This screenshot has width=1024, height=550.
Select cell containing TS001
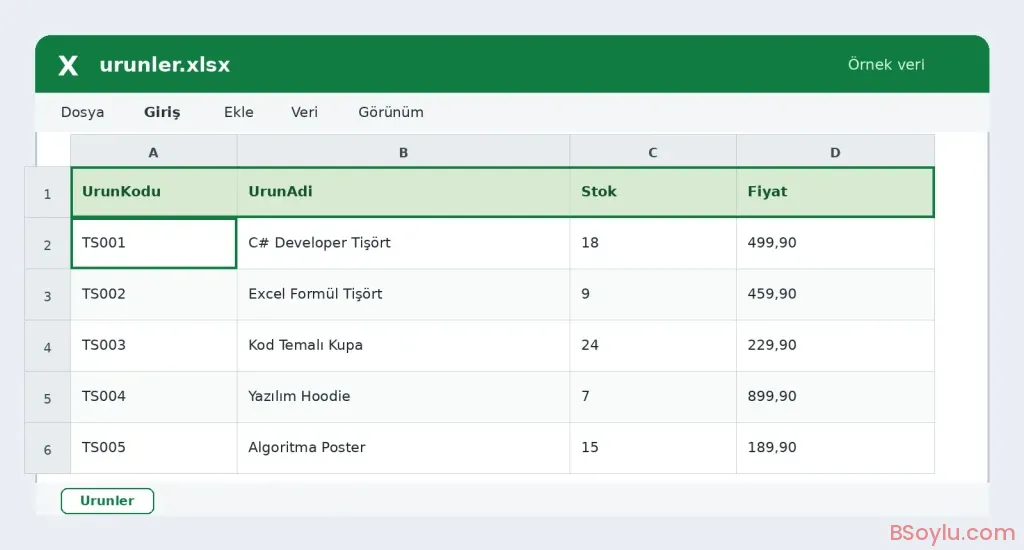tap(153, 243)
